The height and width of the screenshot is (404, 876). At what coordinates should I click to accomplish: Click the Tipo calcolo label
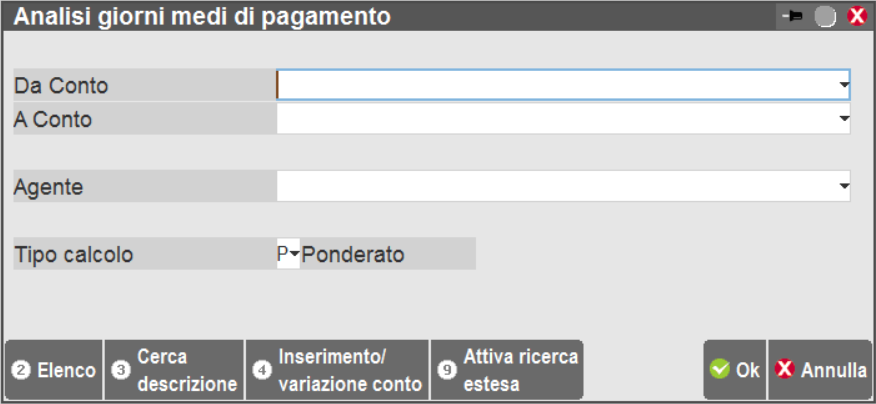(74, 254)
